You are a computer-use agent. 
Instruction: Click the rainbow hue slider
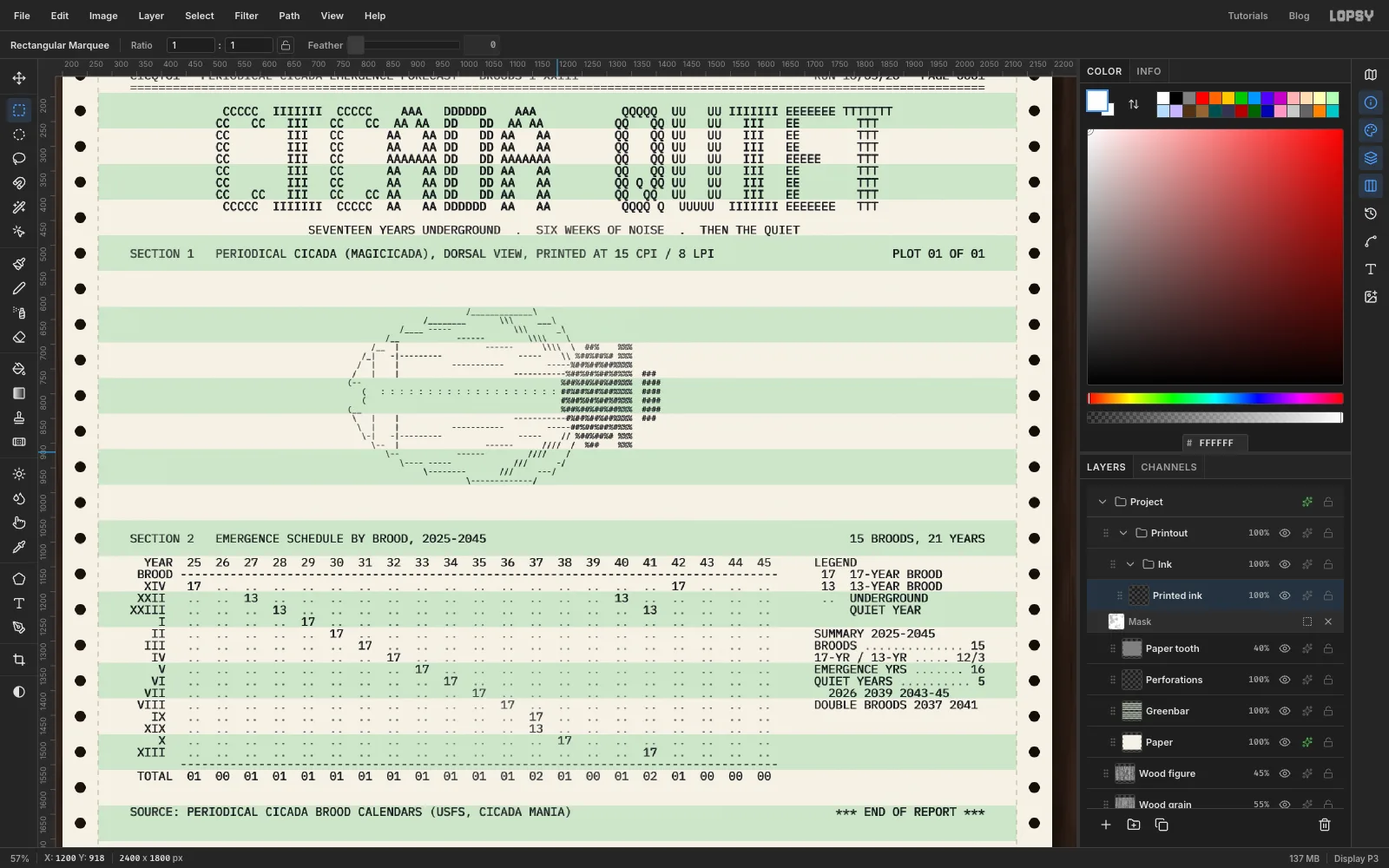(1215, 398)
